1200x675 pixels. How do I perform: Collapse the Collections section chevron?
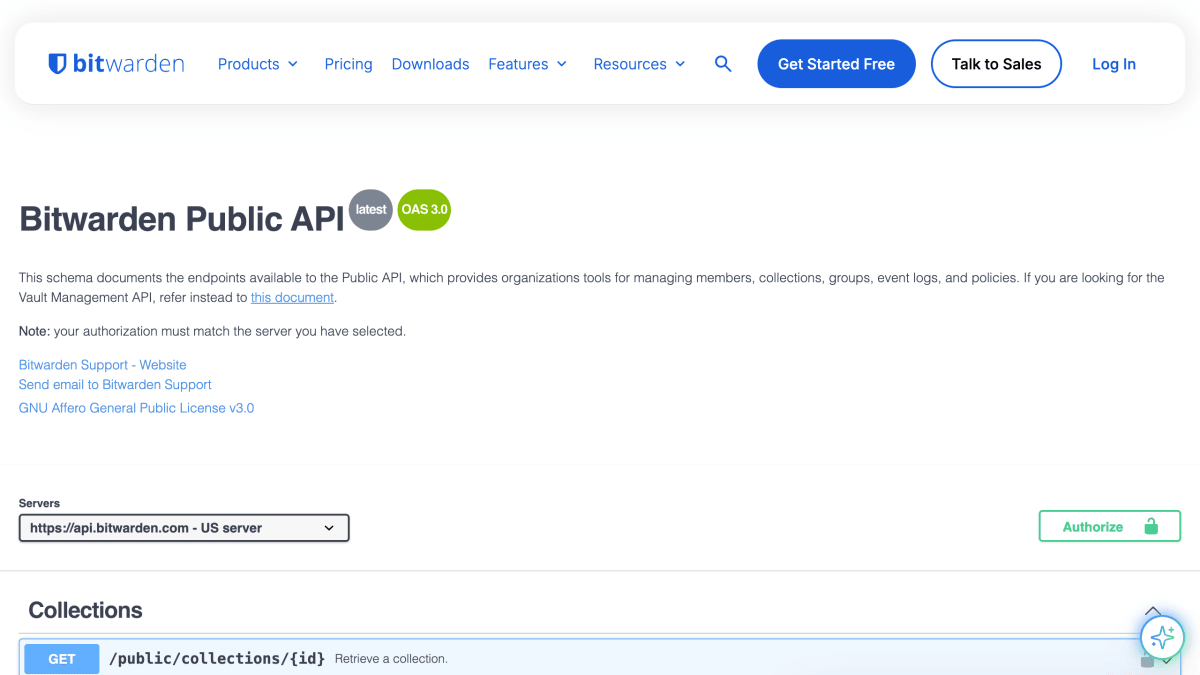click(x=1153, y=610)
